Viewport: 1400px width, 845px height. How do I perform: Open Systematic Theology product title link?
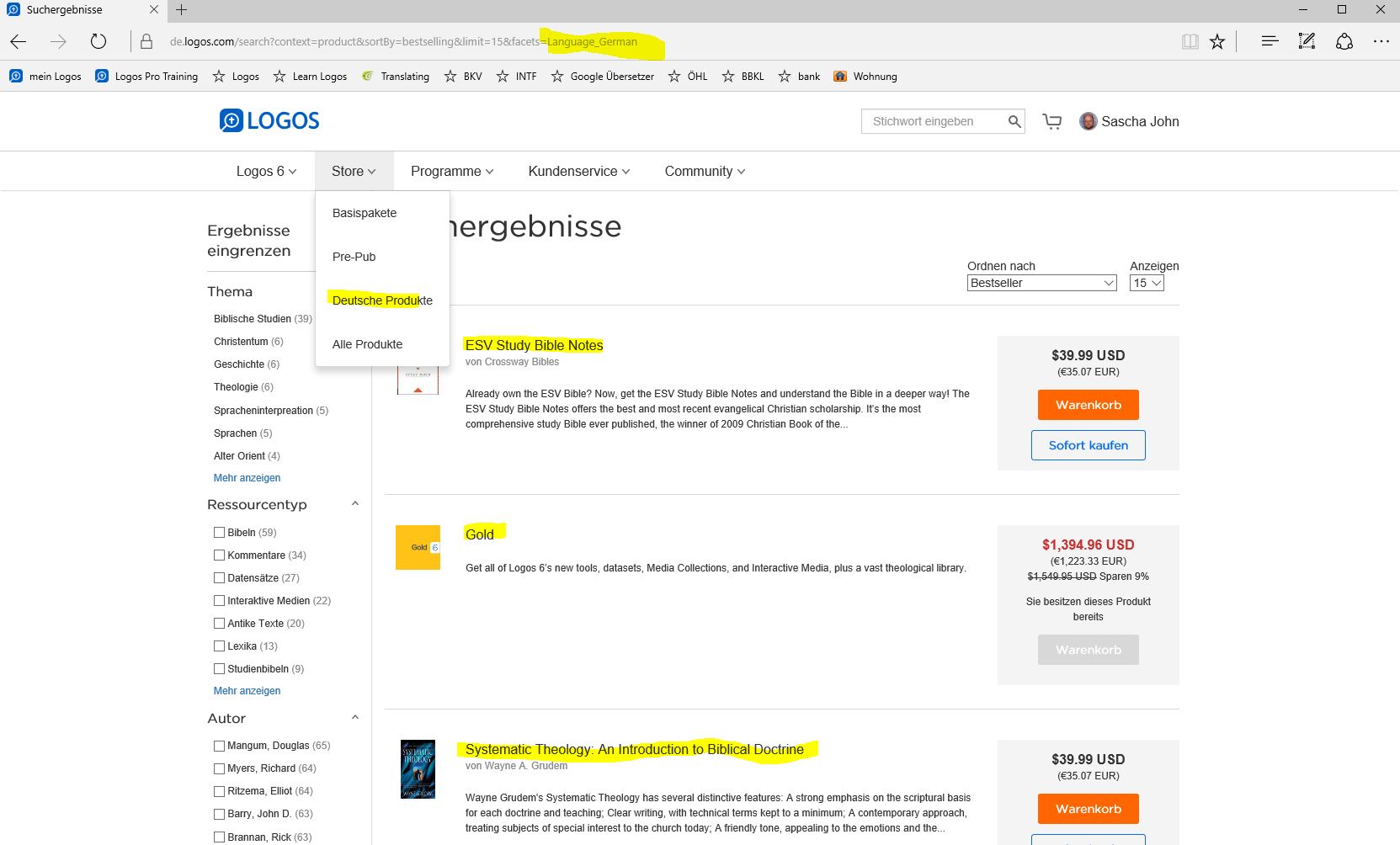(x=635, y=749)
